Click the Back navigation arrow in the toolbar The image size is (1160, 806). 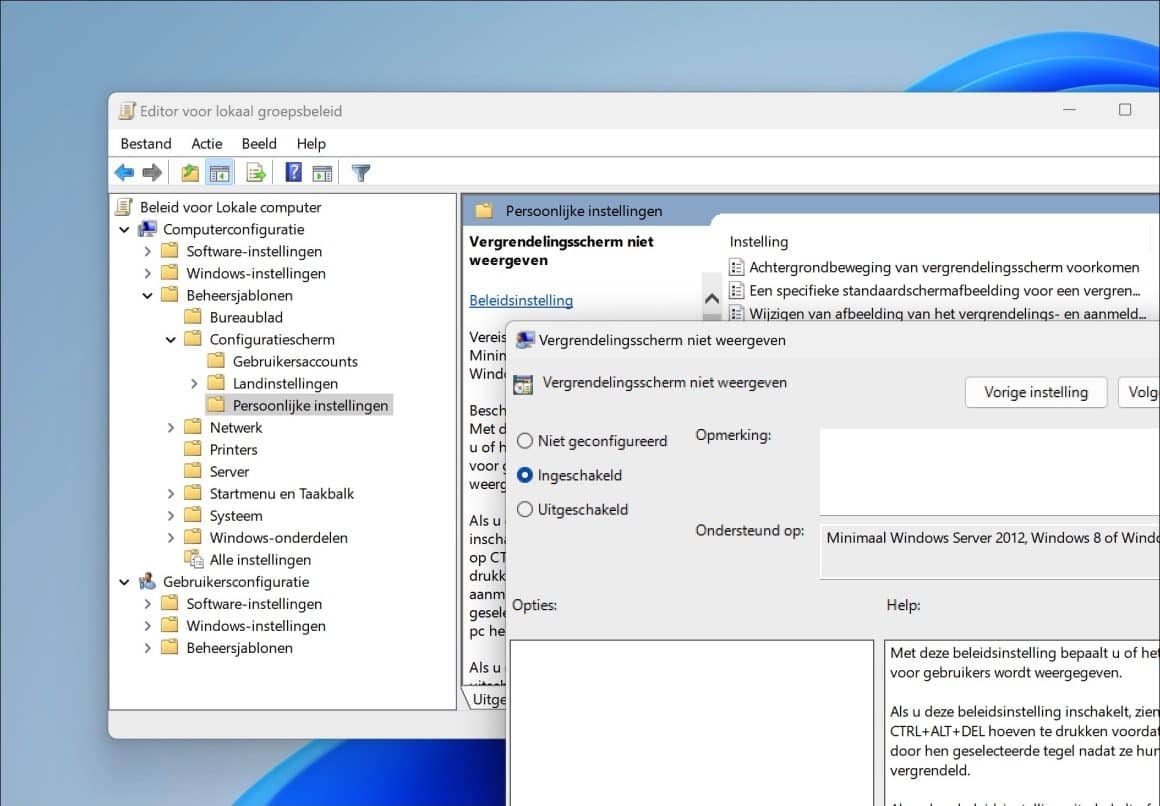(124, 172)
